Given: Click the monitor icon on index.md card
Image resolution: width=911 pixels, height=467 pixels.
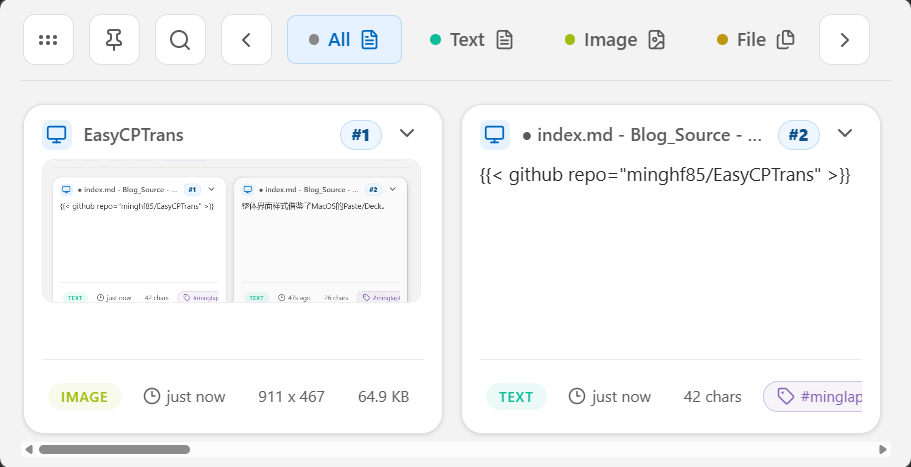Looking at the screenshot, I should (x=494, y=135).
